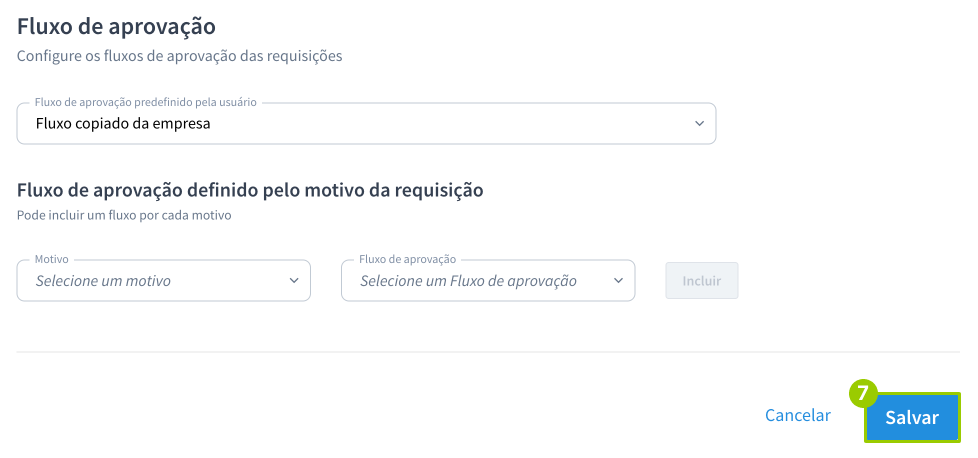
Task: Click the Cancelar link
Action: pyautogui.click(x=797, y=415)
